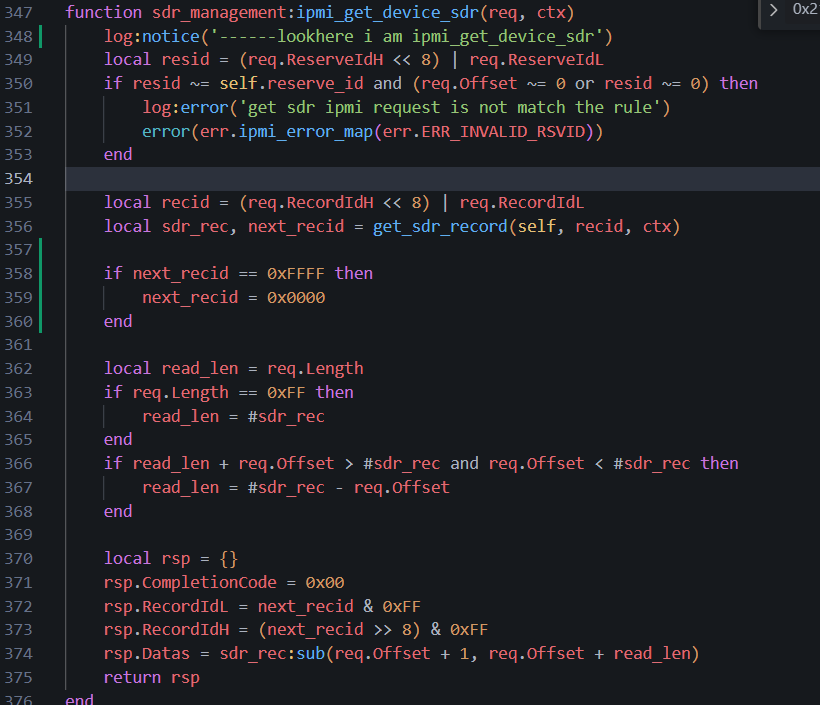Click the 0xFFFF value on line 358
The width and height of the screenshot is (820, 705).
click(x=297, y=273)
